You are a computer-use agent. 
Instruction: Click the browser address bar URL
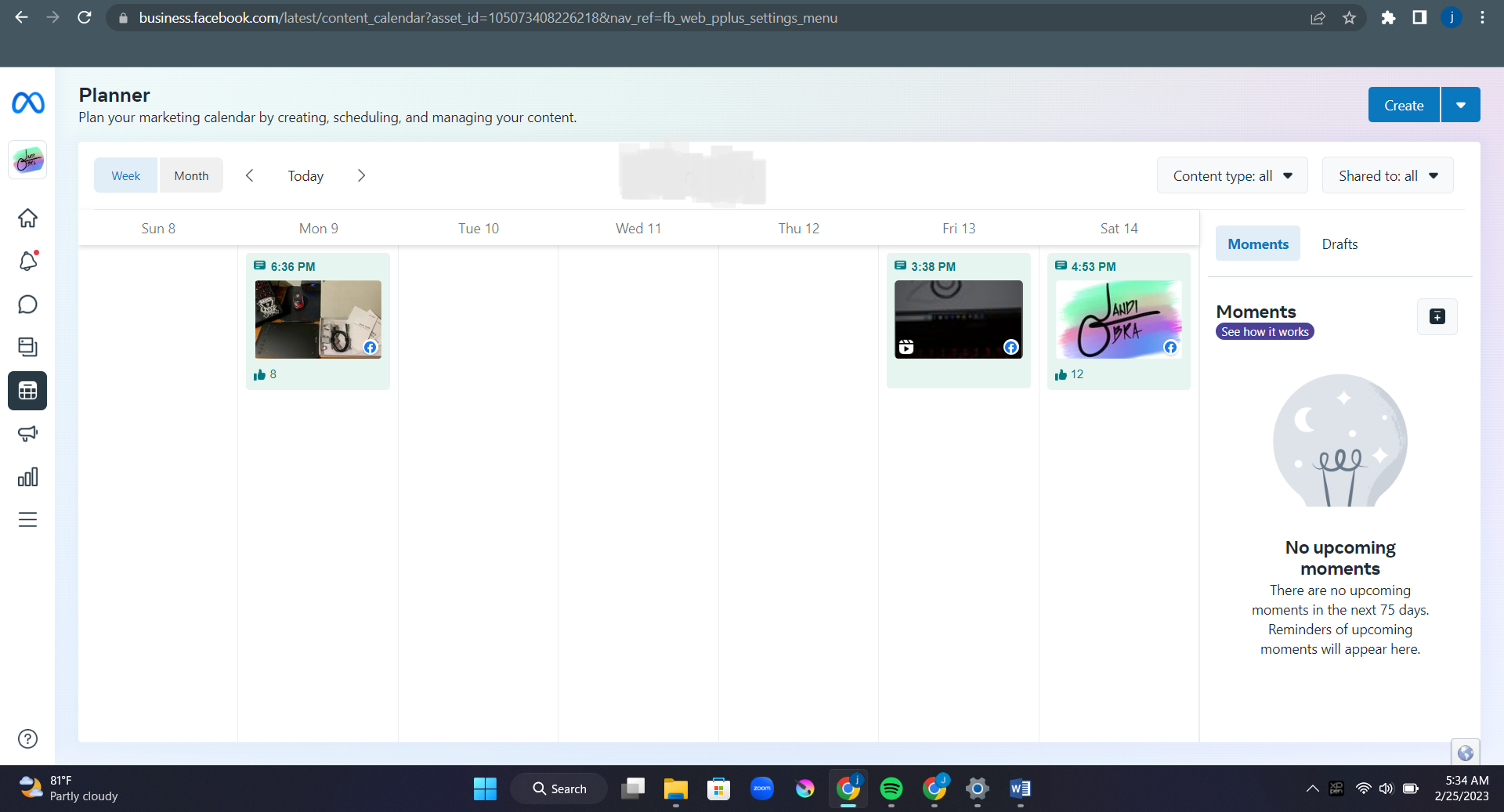pyautogui.click(x=488, y=17)
